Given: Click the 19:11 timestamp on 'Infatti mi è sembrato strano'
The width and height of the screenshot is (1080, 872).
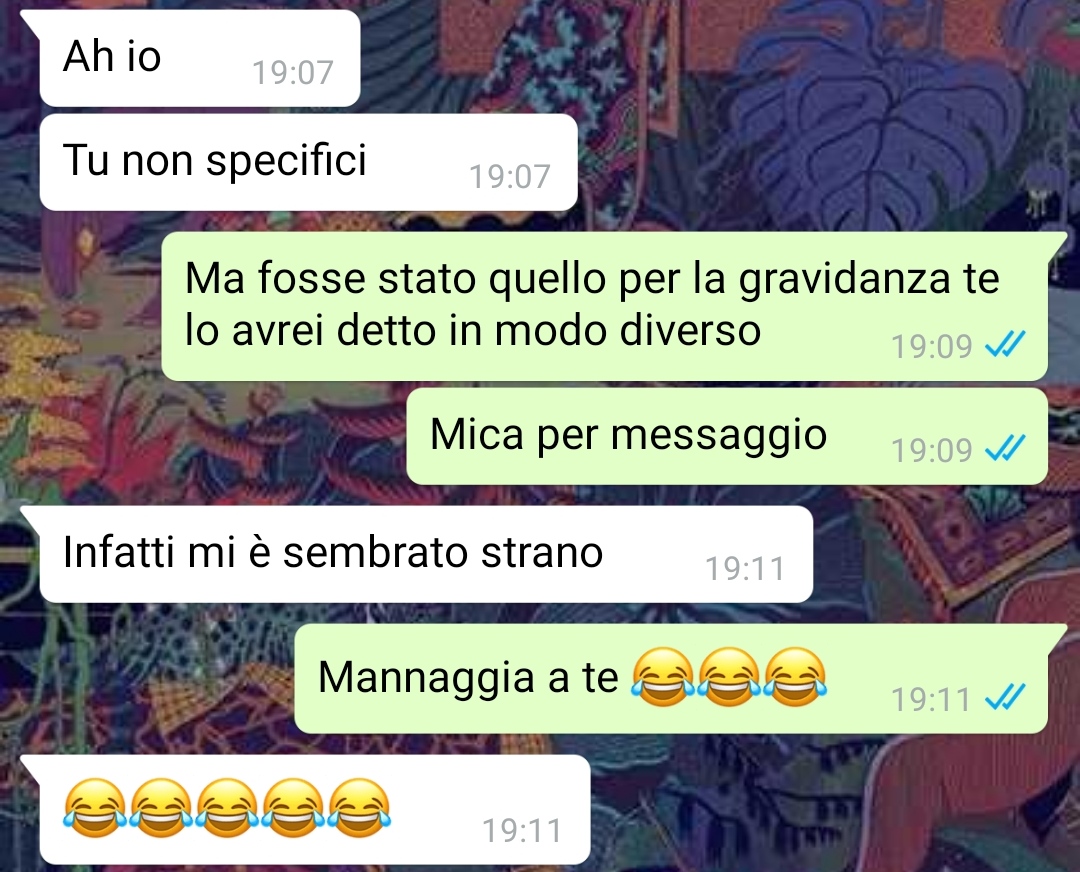Looking at the screenshot, I should (745, 569).
